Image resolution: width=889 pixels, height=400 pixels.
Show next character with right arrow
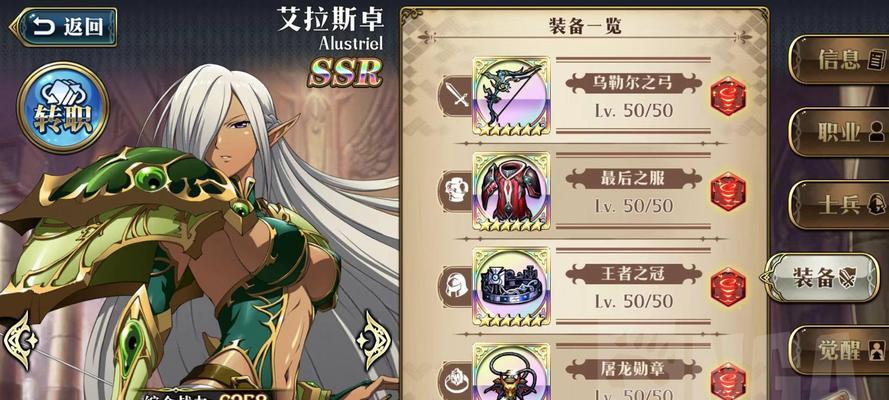coord(374,338)
